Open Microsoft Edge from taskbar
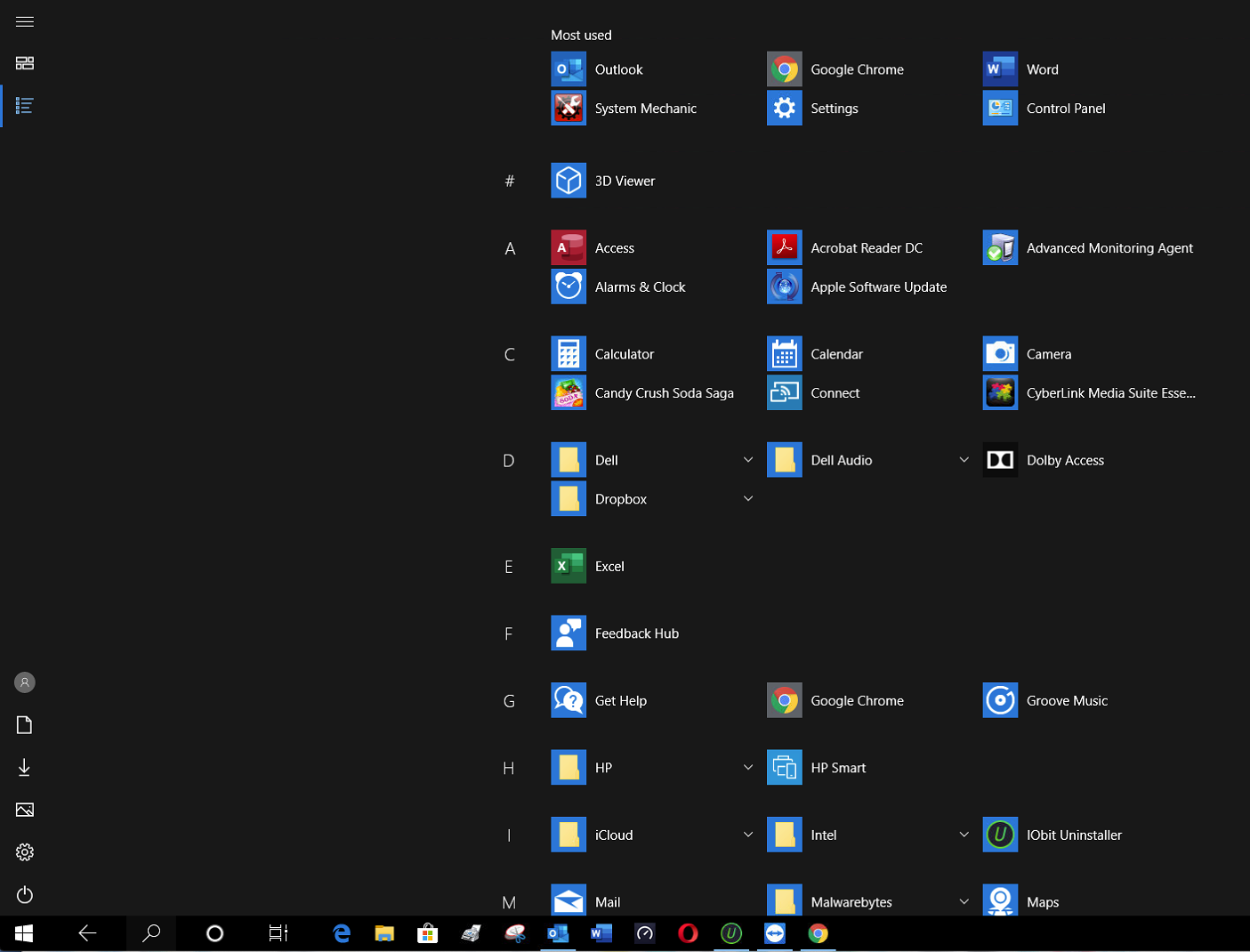The height and width of the screenshot is (952, 1250). coord(342,933)
